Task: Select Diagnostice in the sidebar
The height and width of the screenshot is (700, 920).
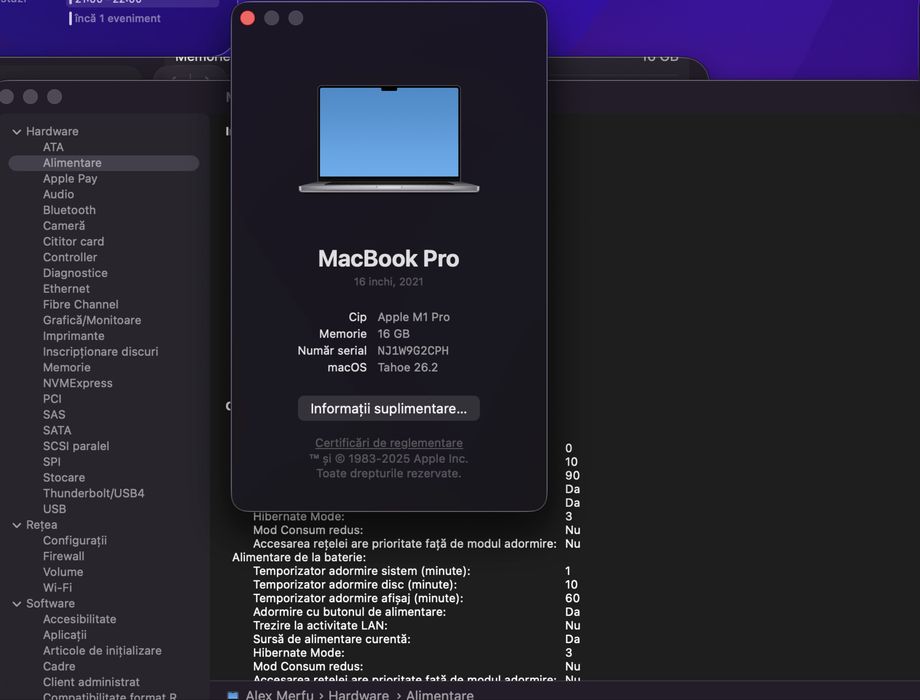Action: coord(75,273)
